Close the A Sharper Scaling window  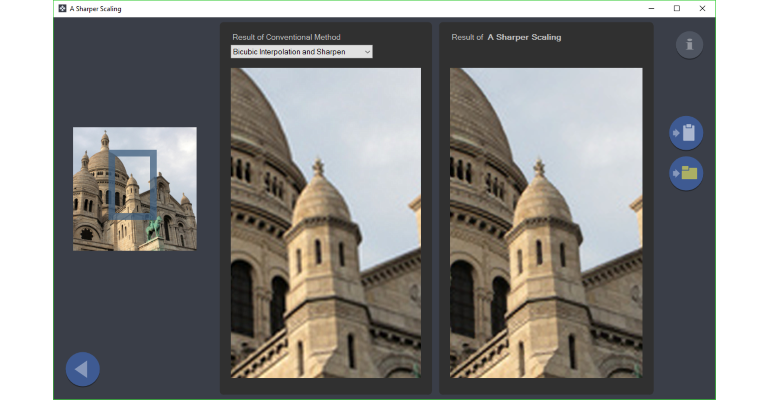pyautogui.click(x=702, y=8)
